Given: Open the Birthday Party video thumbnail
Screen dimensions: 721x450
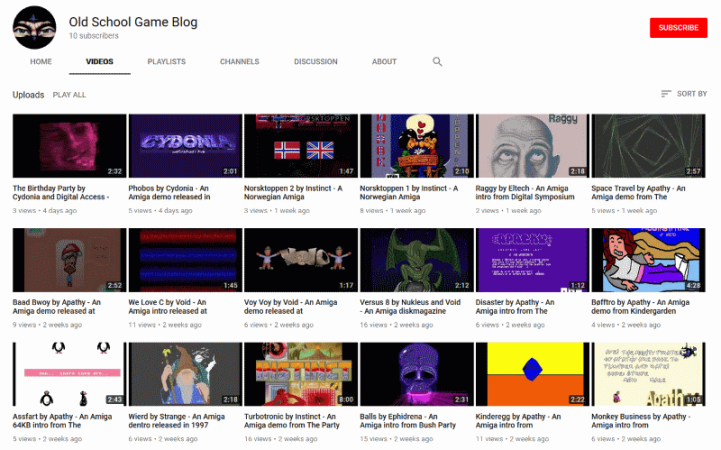Looking at the screenshot, I should (x=69, y=145).
